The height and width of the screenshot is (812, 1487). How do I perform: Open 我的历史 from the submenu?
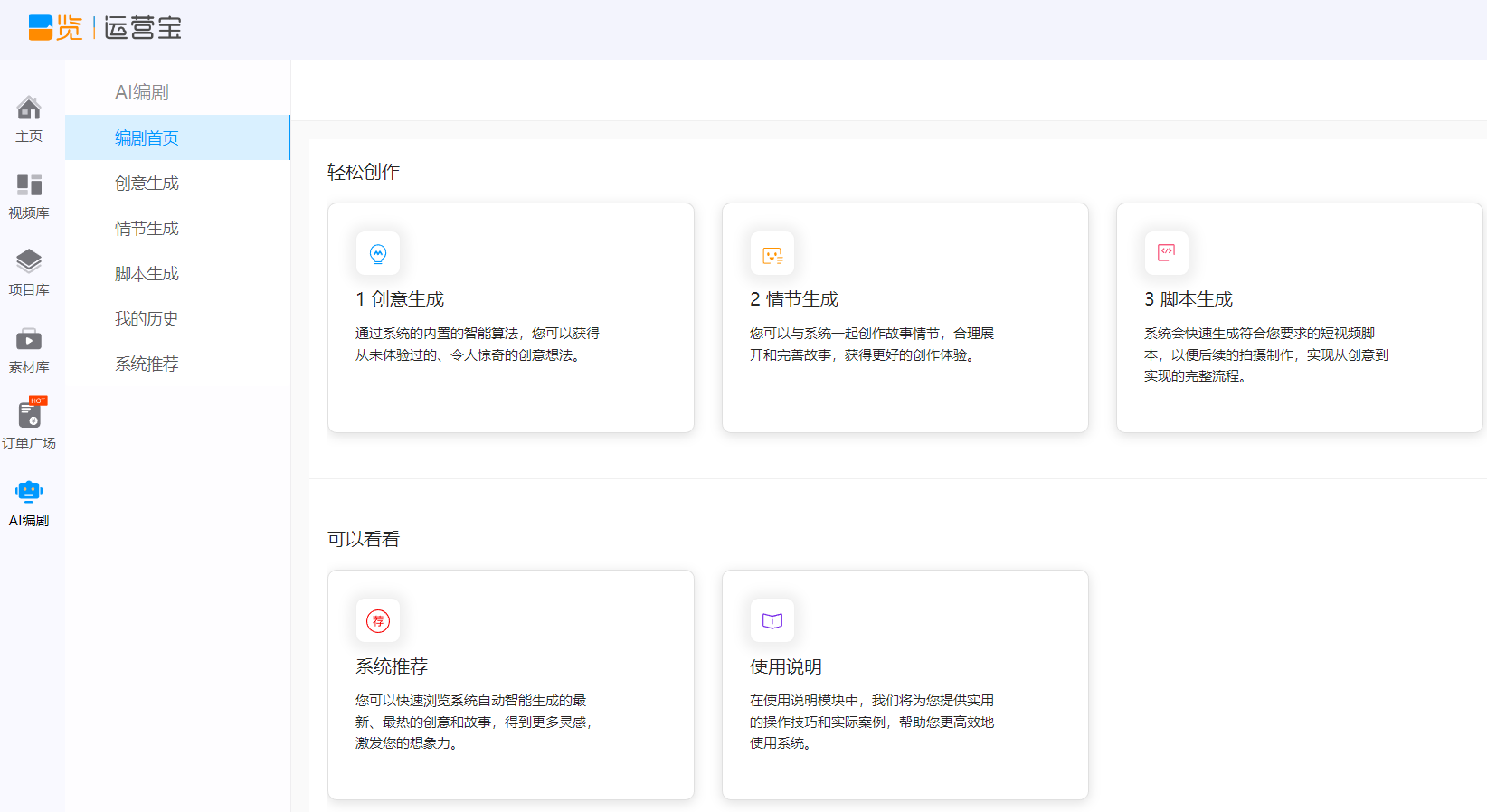point(147,319)
